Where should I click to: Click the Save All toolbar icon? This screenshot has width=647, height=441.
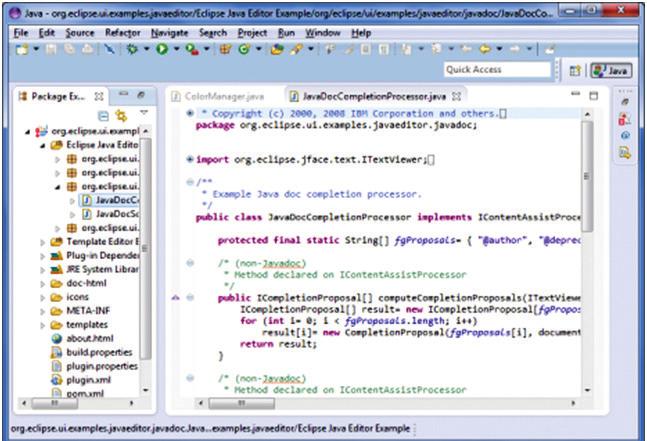[69, 50]
